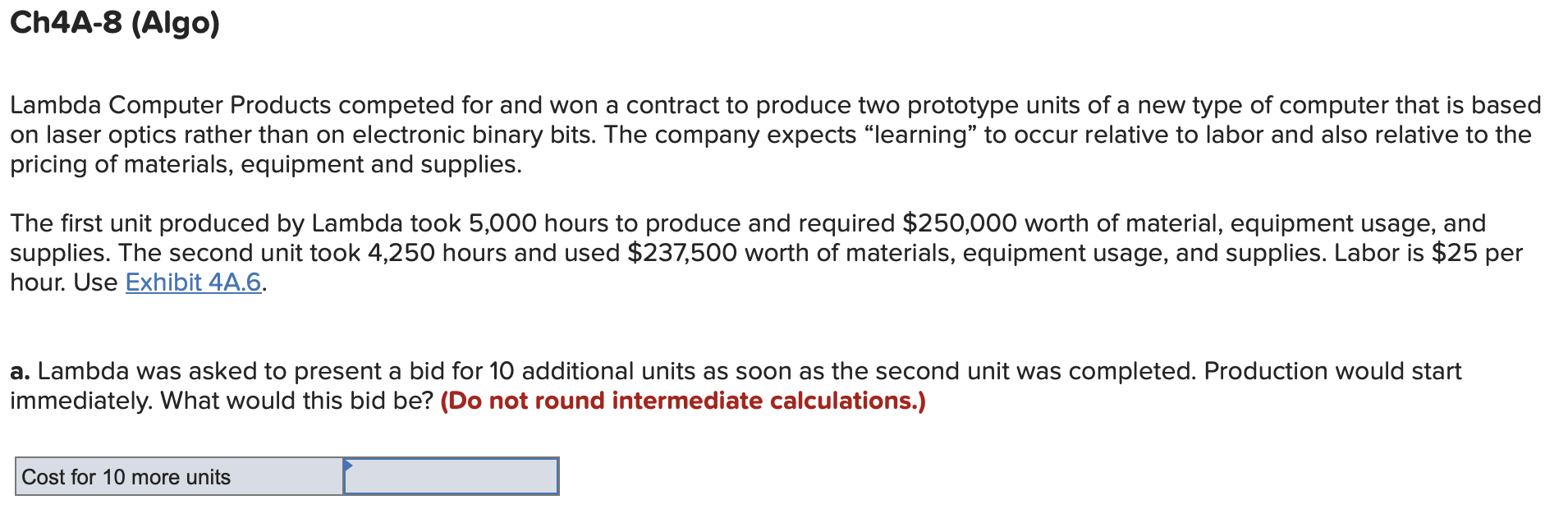
Task: Click the indicator triangle beside the input box
Action: (x=348, y=463)
